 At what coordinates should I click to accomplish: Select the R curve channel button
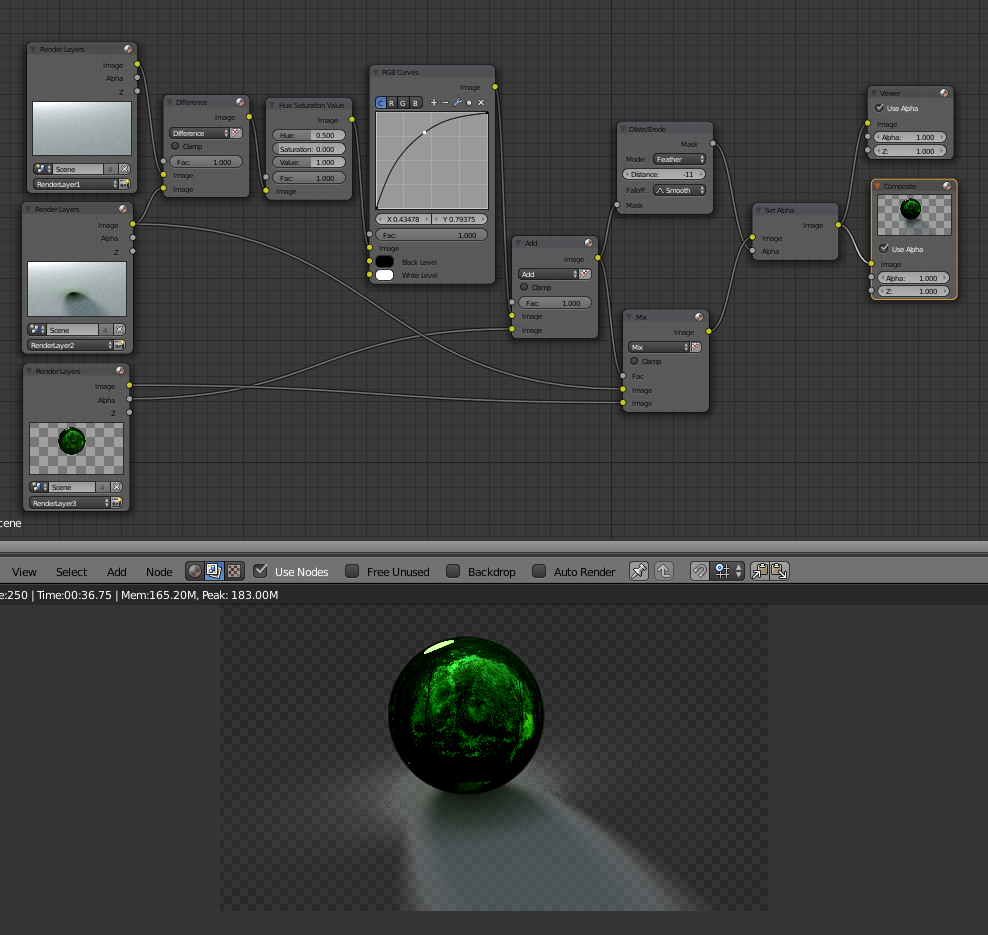click(392, 103)
